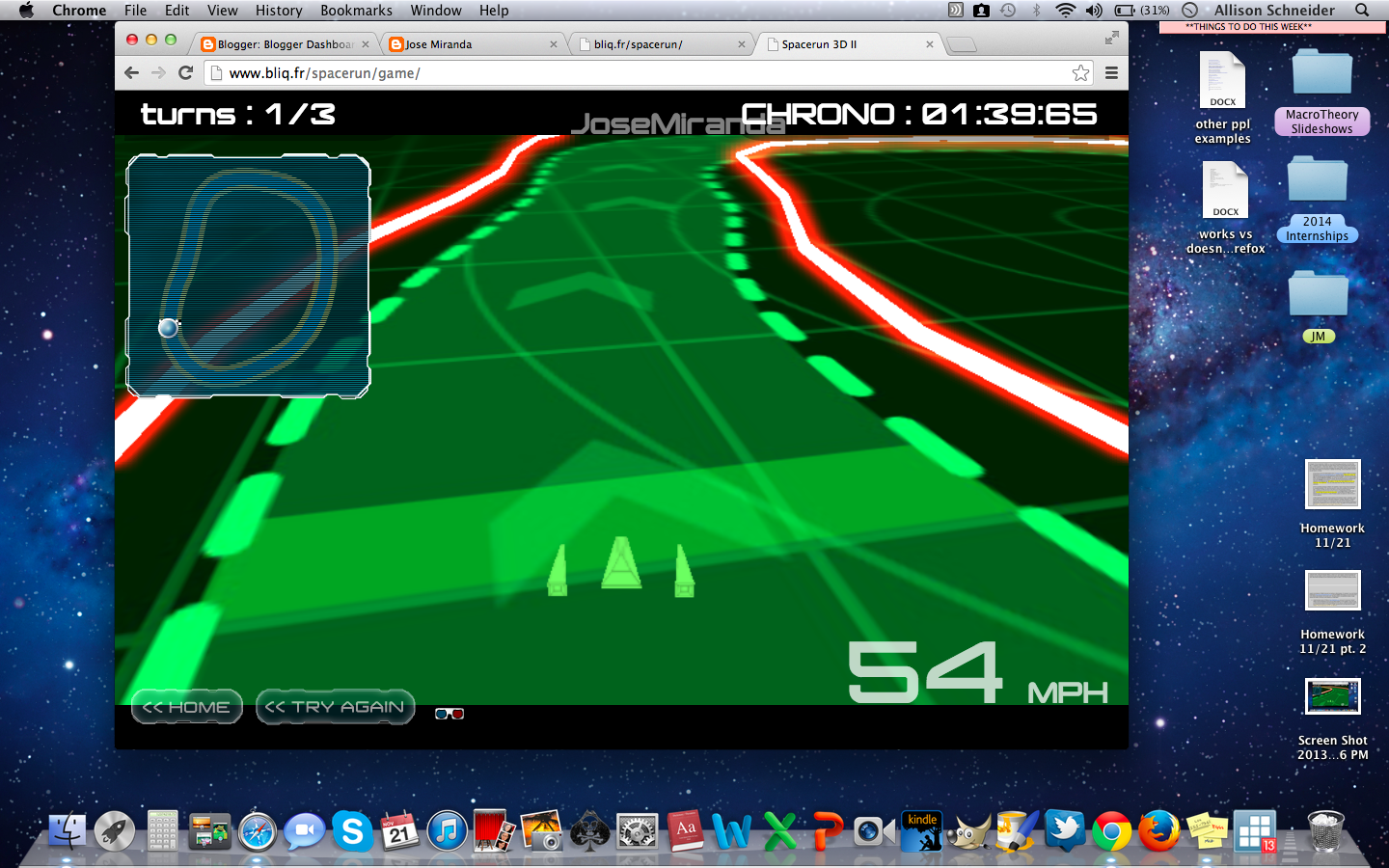Open the Window menu
Viewport: 1389px width, 868px height.
pos(436,10)
